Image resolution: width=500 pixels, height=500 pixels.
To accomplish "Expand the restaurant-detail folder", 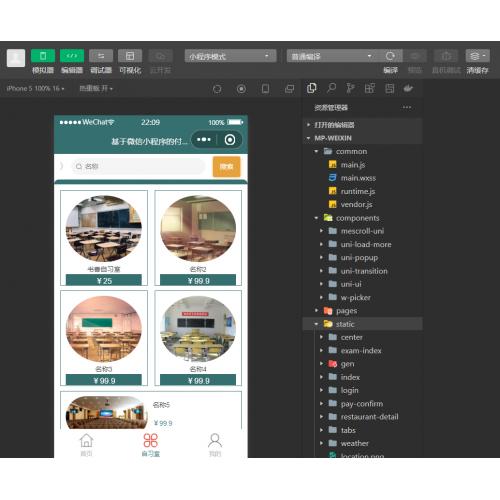I will click(x=363, y=417).
